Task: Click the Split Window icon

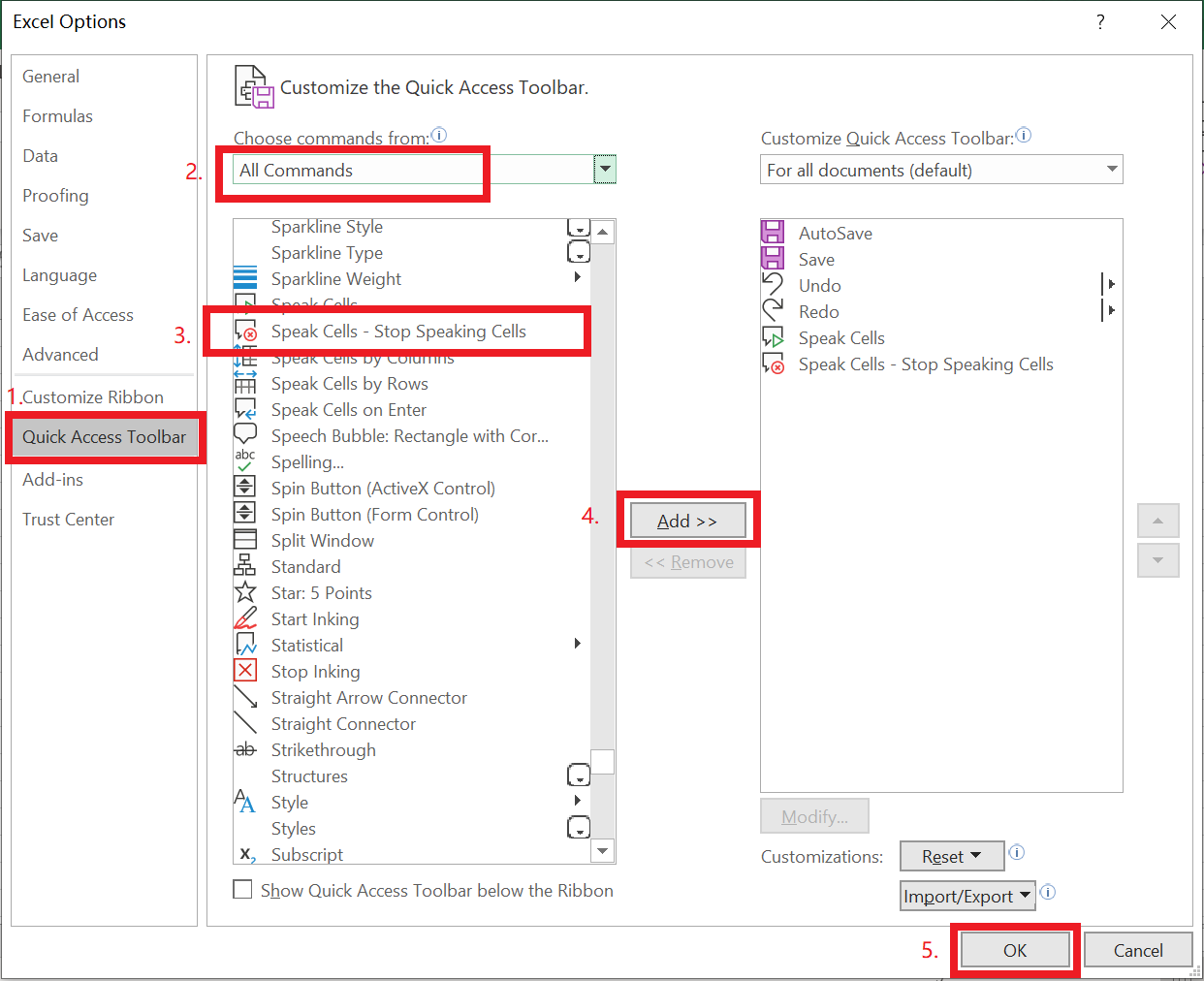Action: (245, 540)
